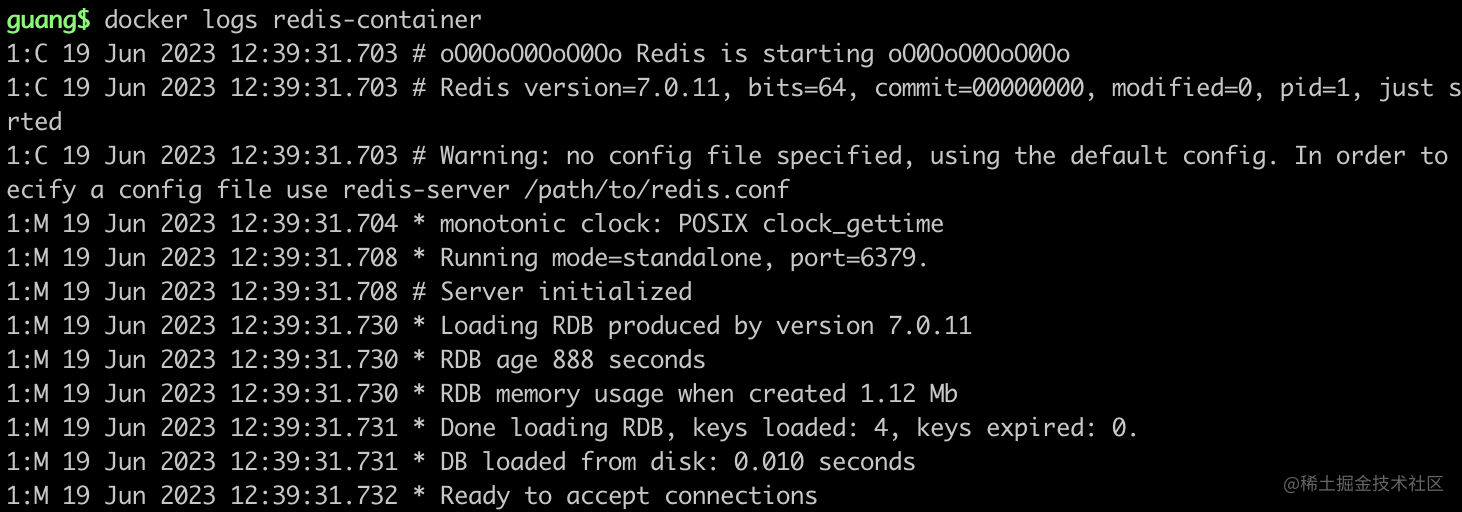Click the "commit=00000000" value
The height and width of the screenshot is (512, 1462).
tap(978, 88)
